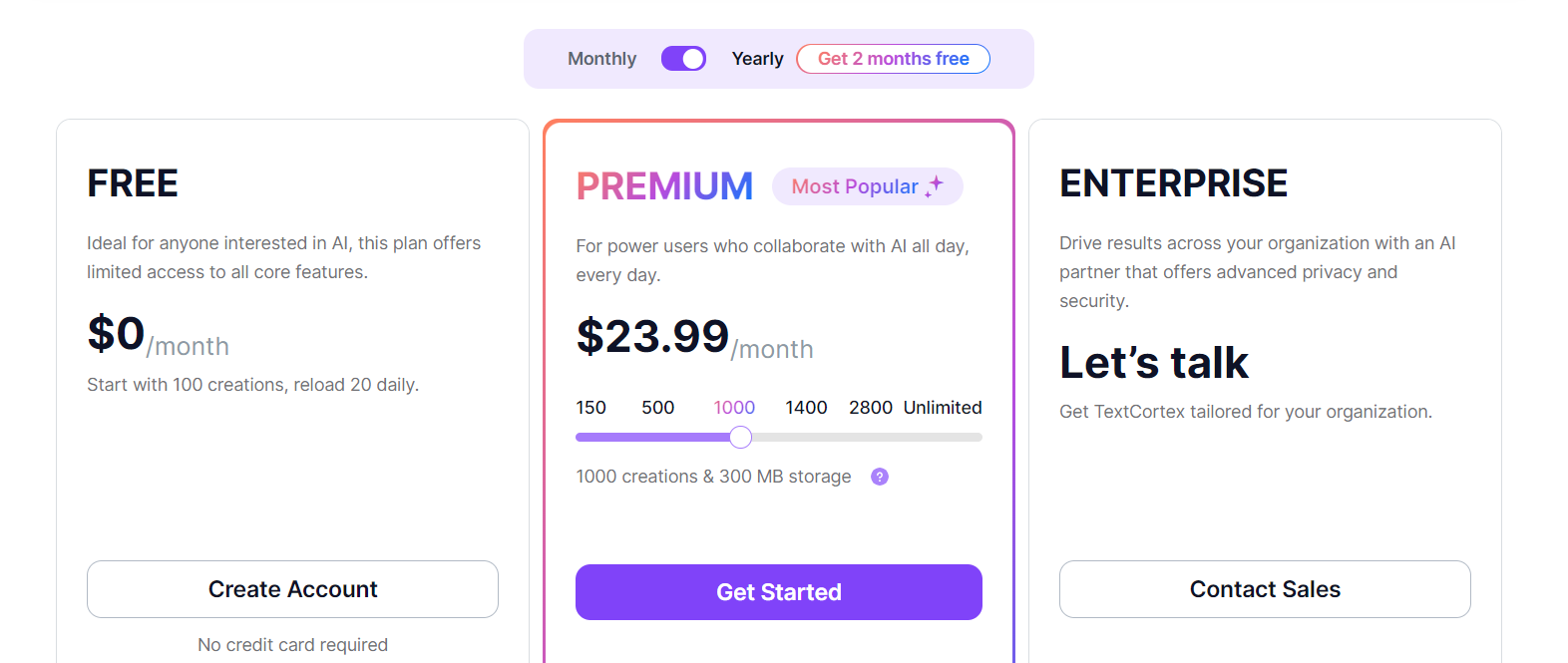Select 150 creations on the Premium slider
This screenshot has height=663, width=1568.
click(x=590, y=407)
